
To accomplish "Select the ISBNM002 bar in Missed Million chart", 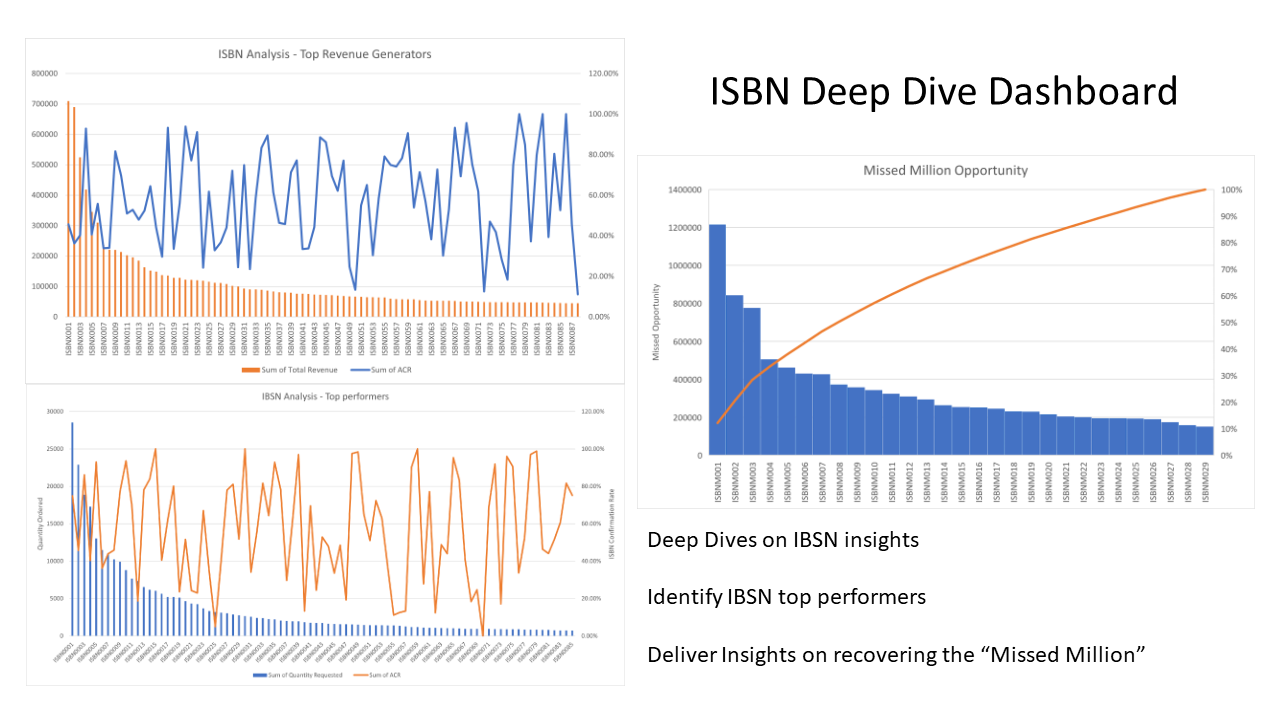I will coord(734,375).
